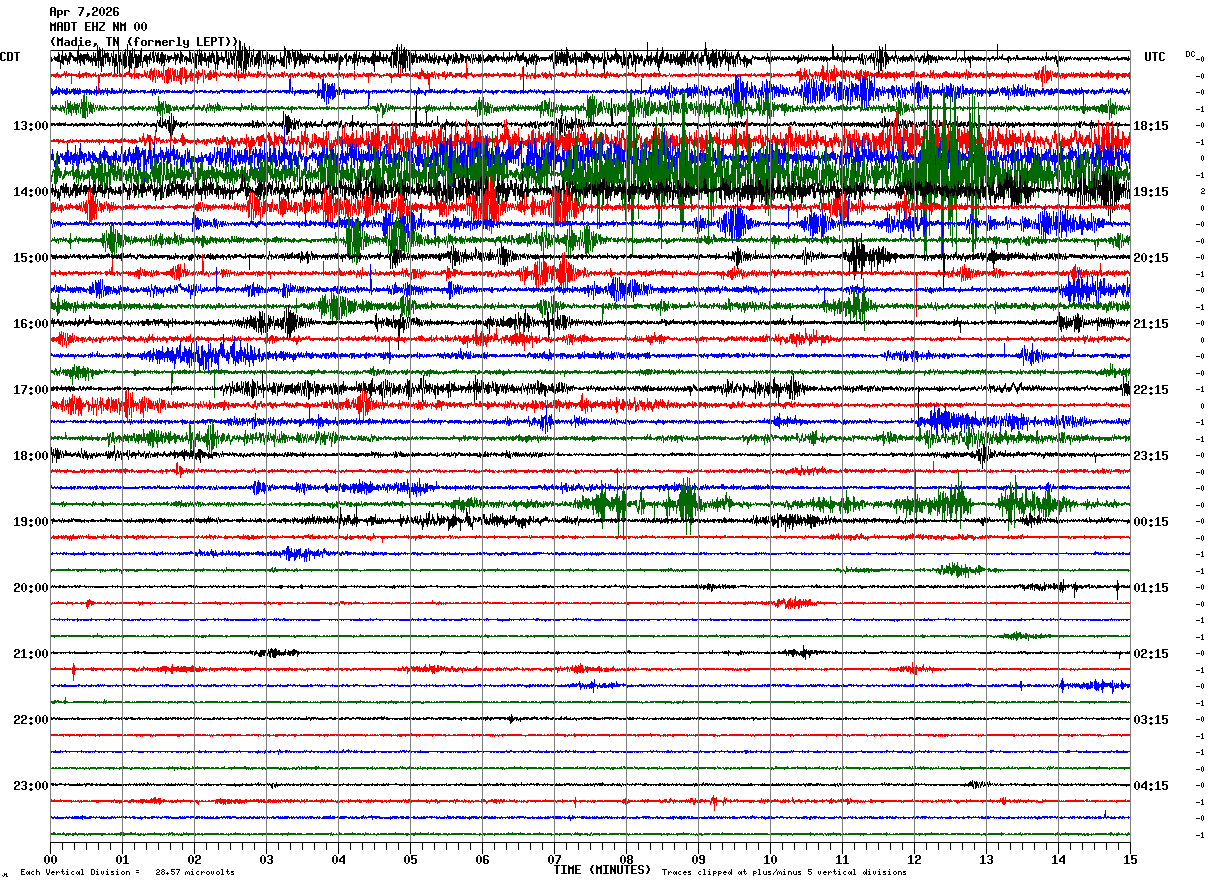Viewport: 1210px width, 886px height.
Task: Select minute 15 on the time axis
Action: [x=1129, y=859]
